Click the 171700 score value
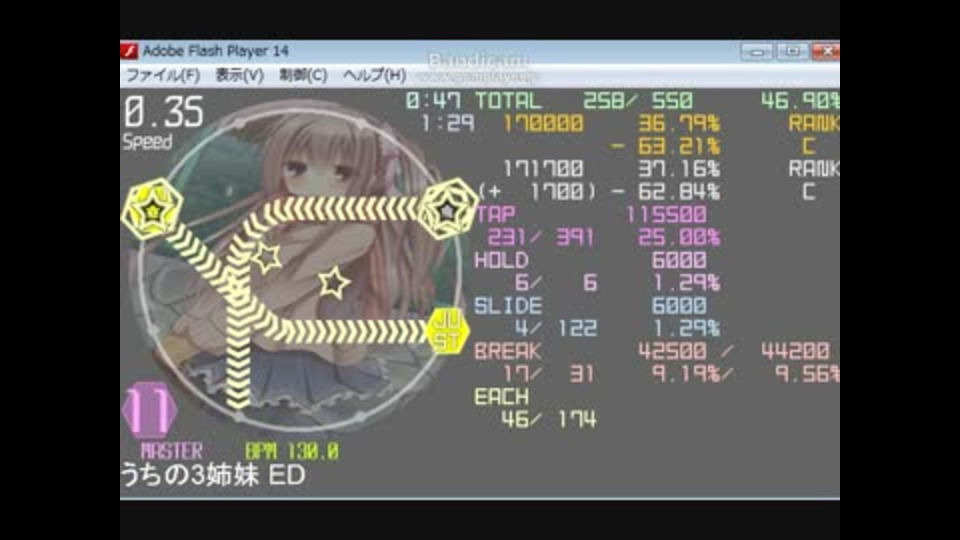The image size is (960, 540). point(542,169)
